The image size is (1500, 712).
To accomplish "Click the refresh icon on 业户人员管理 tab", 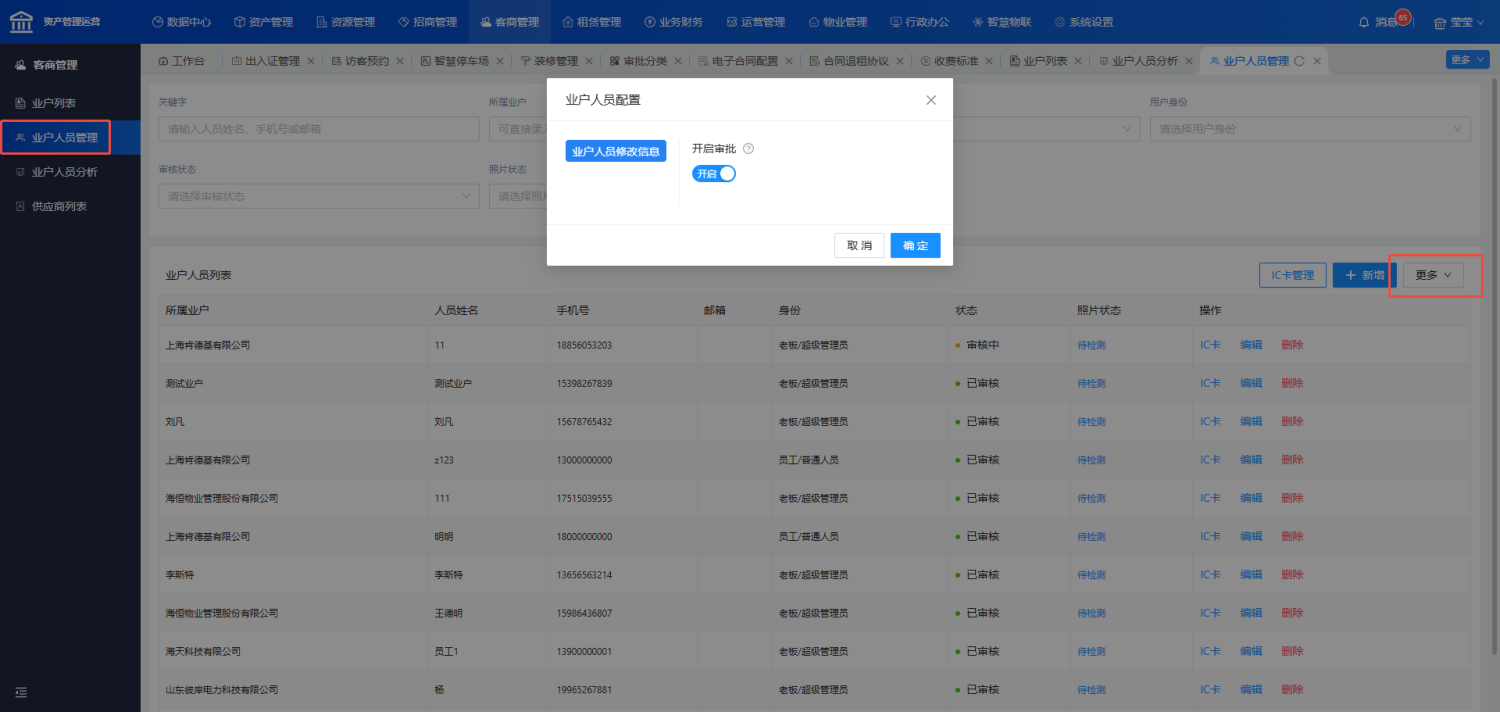I will [1300, 61].
